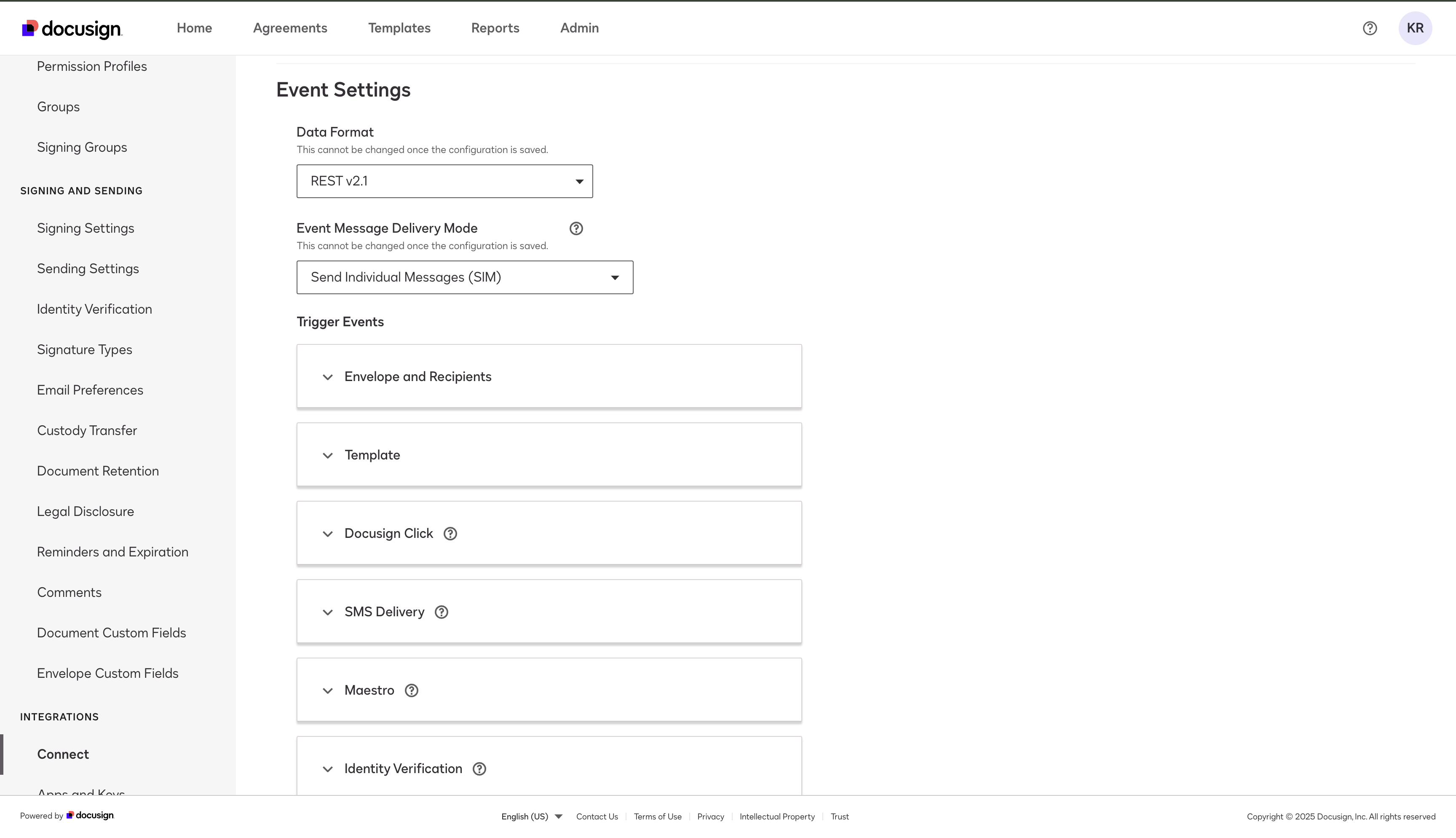
Task: Click the help icon beside SMS Delivery
Action: [441, 612]
